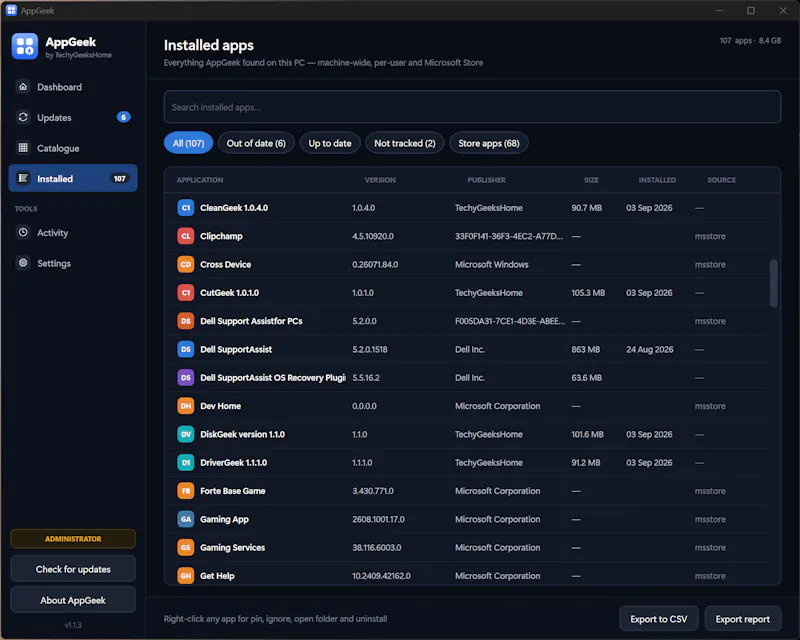Select the All (107) filter
The height and width of the screenshot is (640, 800).
(x=188, y=143)
